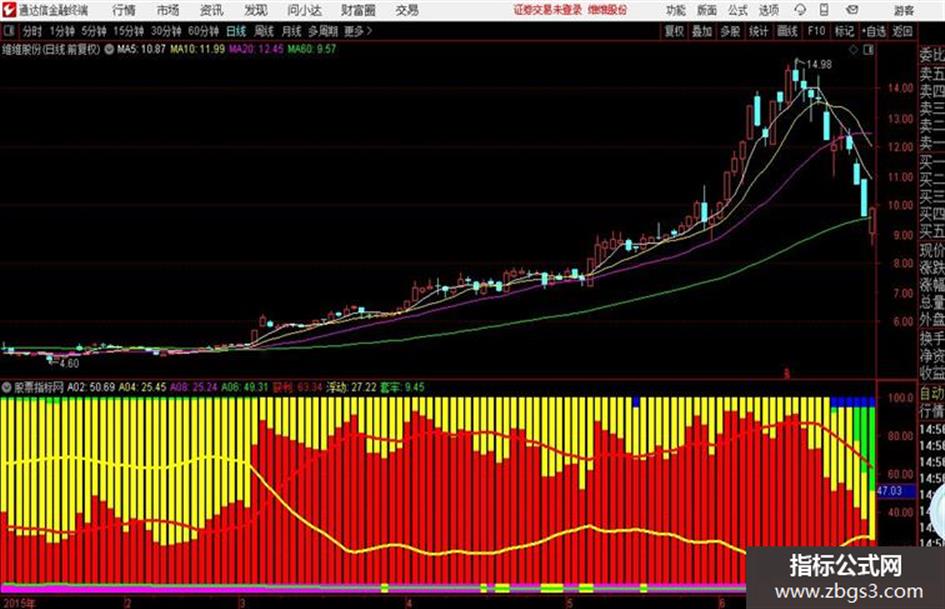This screenshot has height=609, width=945.
Task: Click the 14.98 high price marker
Action: point(819,65)
